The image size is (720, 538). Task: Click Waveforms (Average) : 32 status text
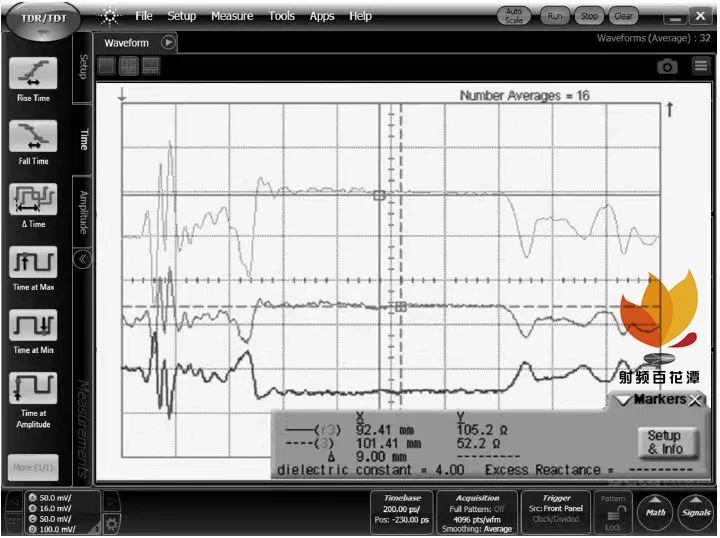(x=653, y=39)
